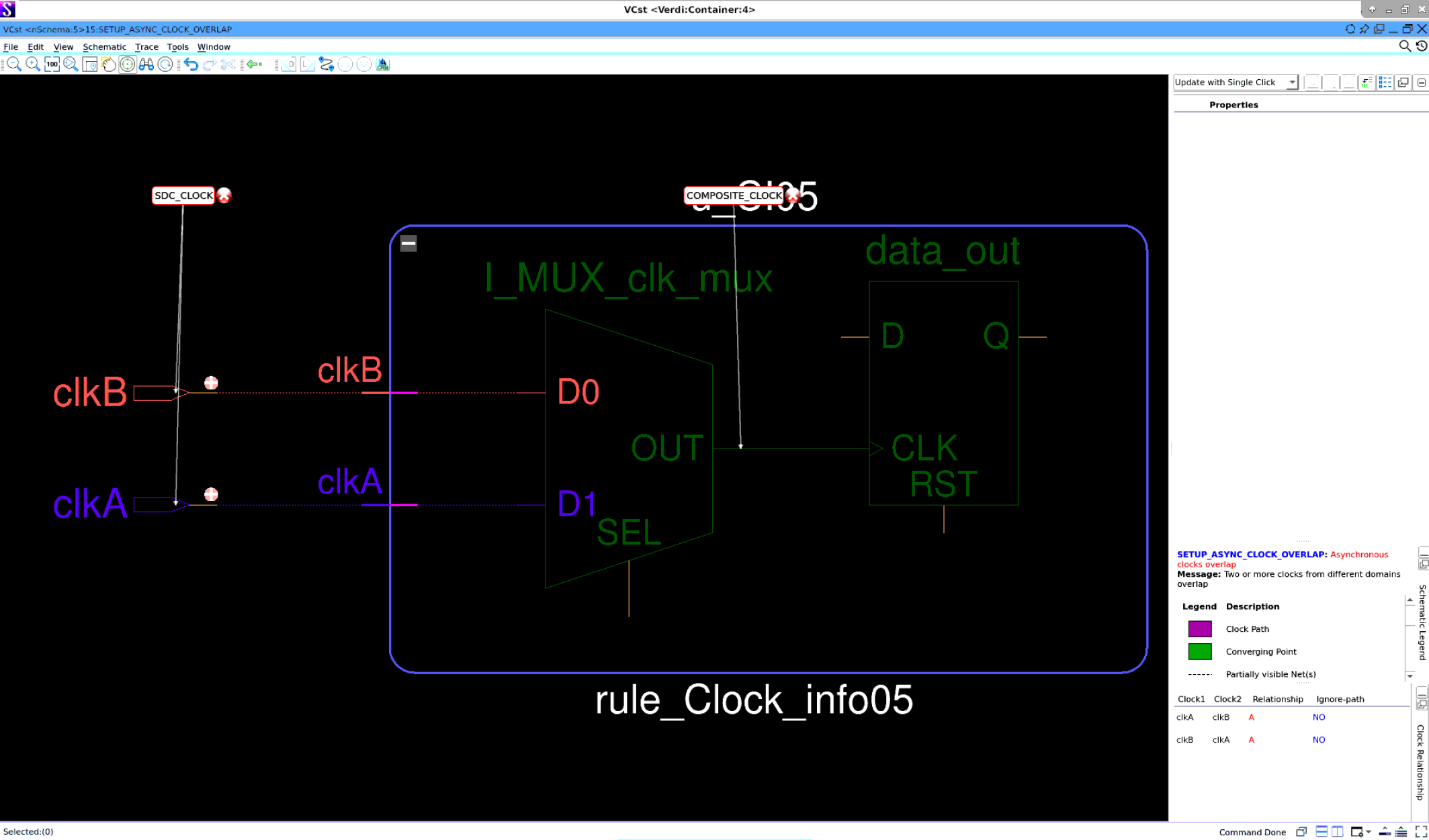1429x840 pixels.
Task: Open the Update with Single Click dropdown
Action: click(1292, 82)
